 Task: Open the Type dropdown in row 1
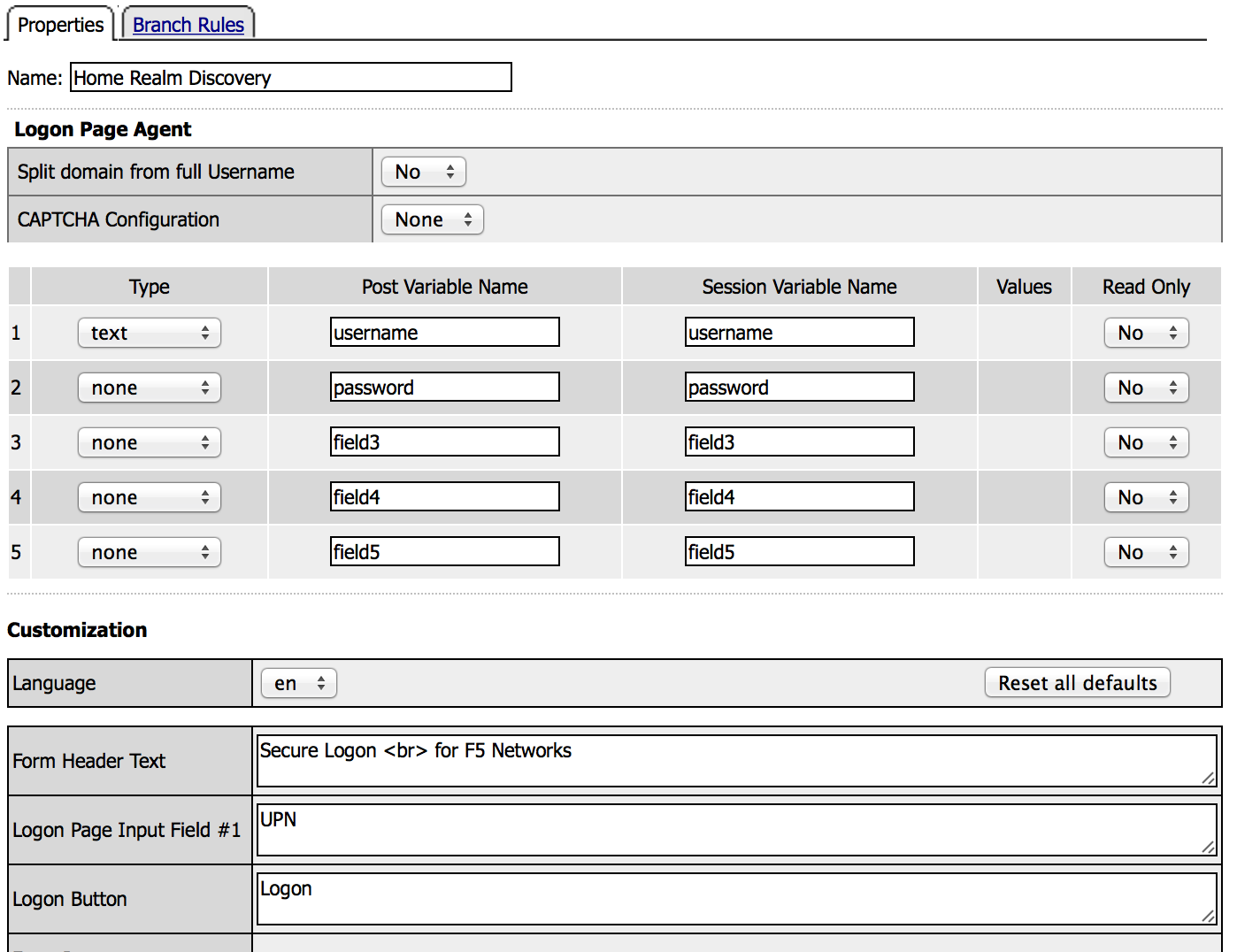[149, 333]
